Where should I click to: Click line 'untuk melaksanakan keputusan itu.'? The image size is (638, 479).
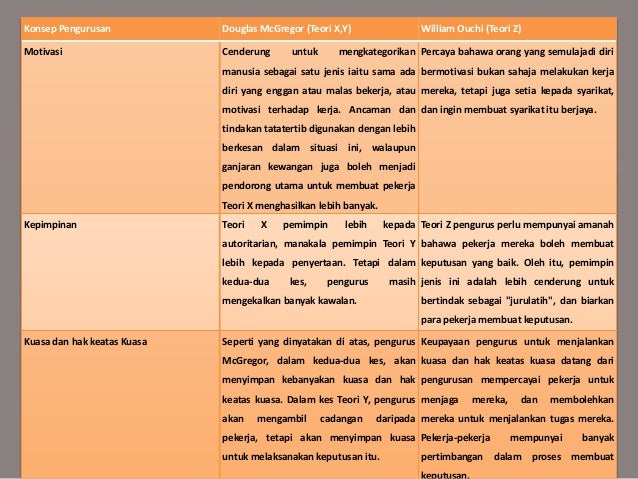300,457
